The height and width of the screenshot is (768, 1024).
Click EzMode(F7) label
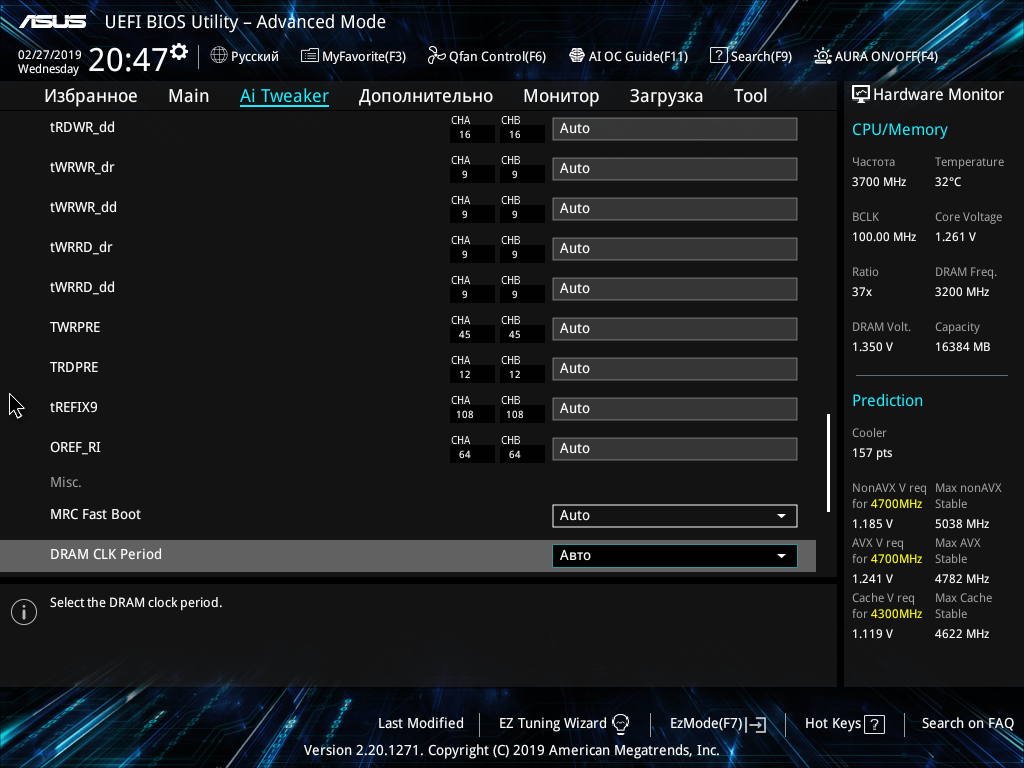click(706, 724)
